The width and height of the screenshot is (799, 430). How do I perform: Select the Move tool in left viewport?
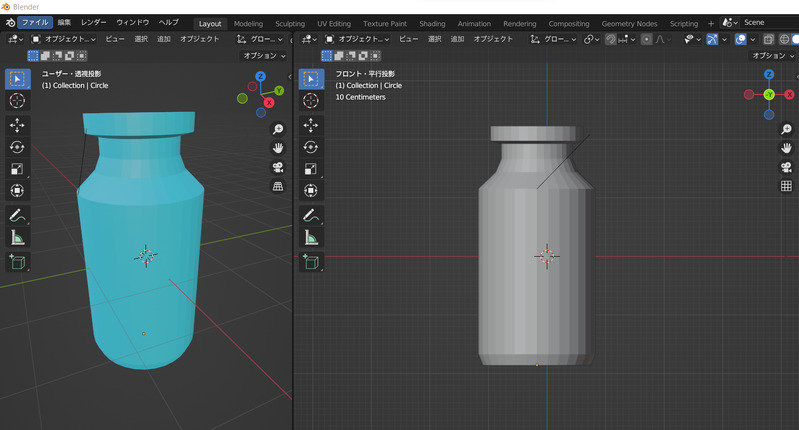tap(17, 125)
